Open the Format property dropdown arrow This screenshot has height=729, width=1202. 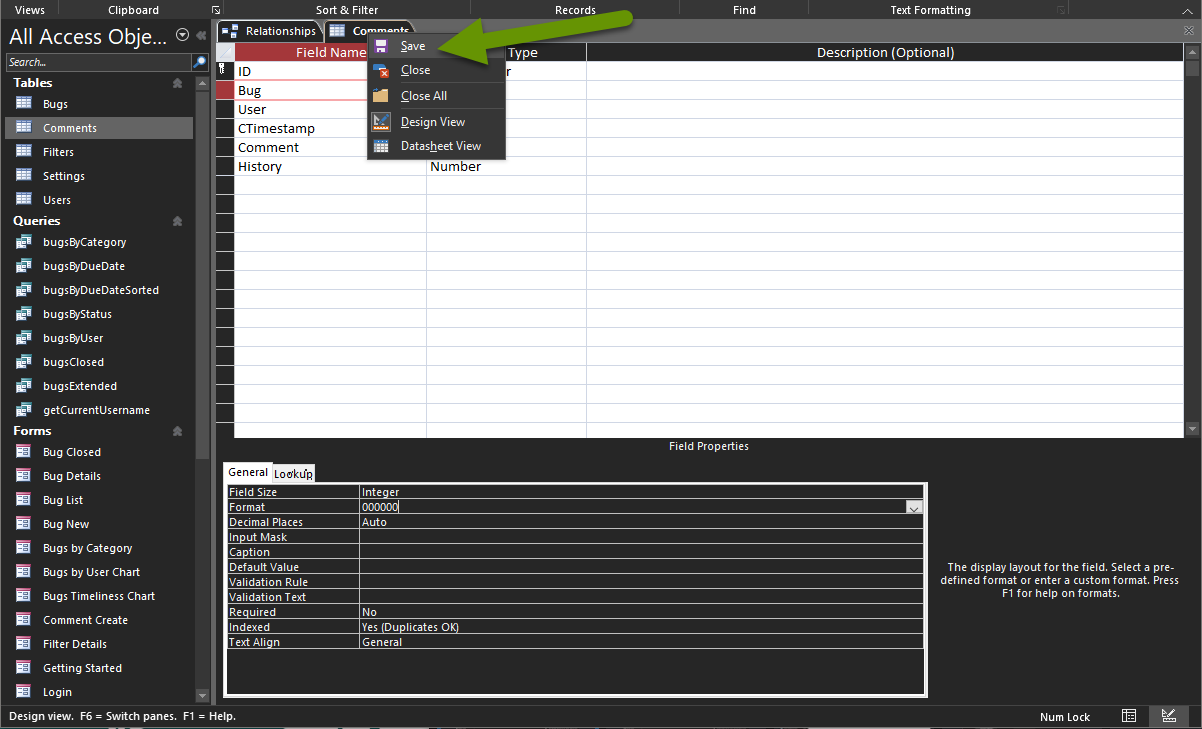913,507
